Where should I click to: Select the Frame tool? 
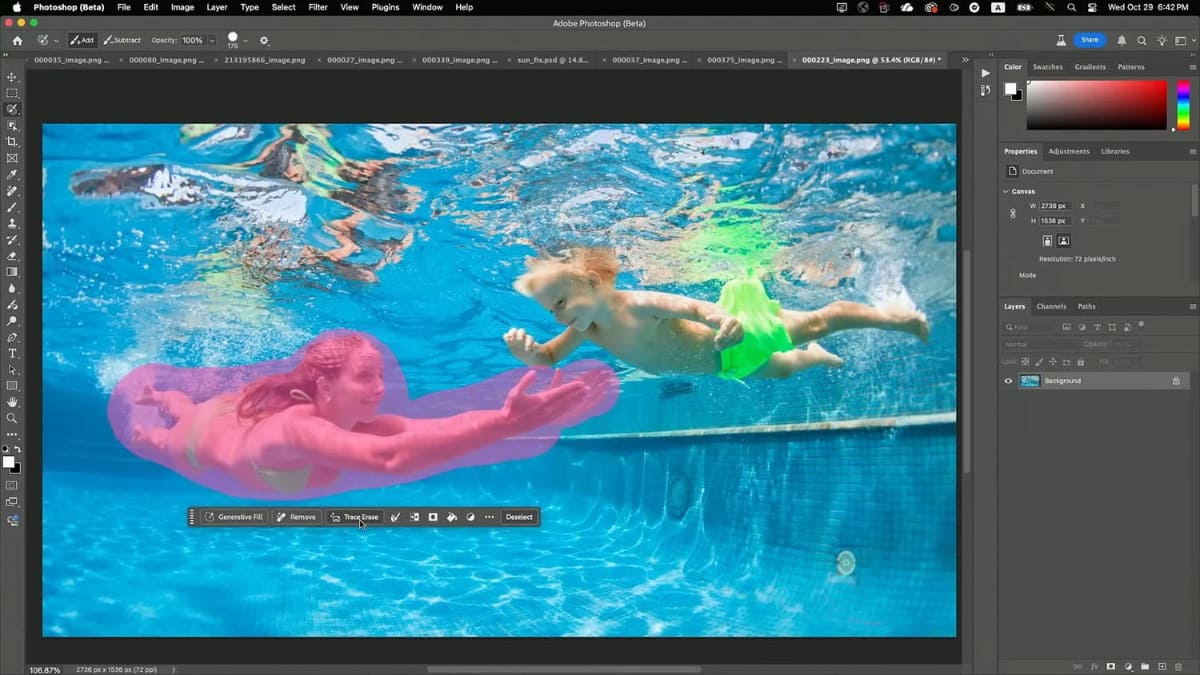pos(12,158)
